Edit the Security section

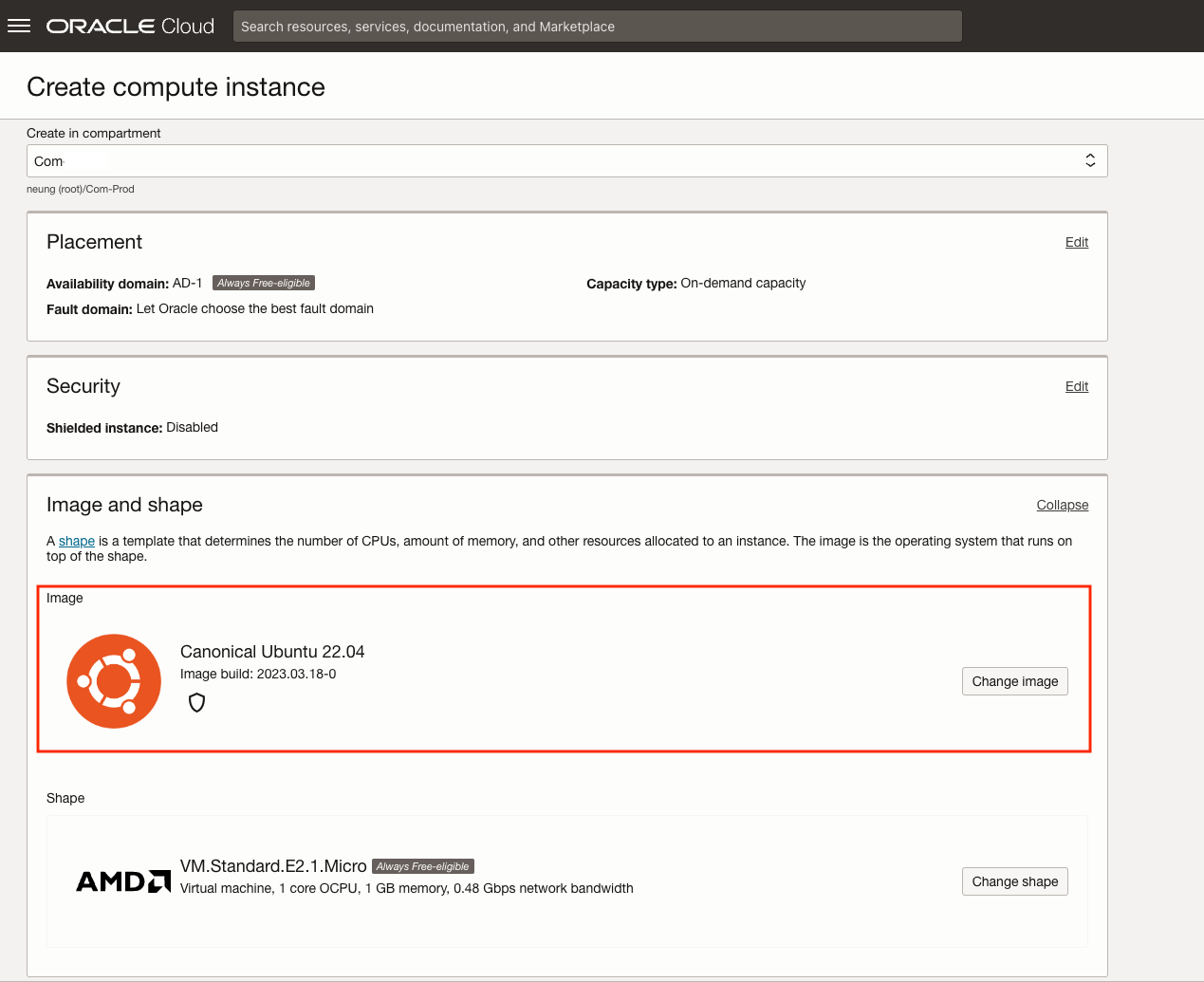[x=1076, y=386]
